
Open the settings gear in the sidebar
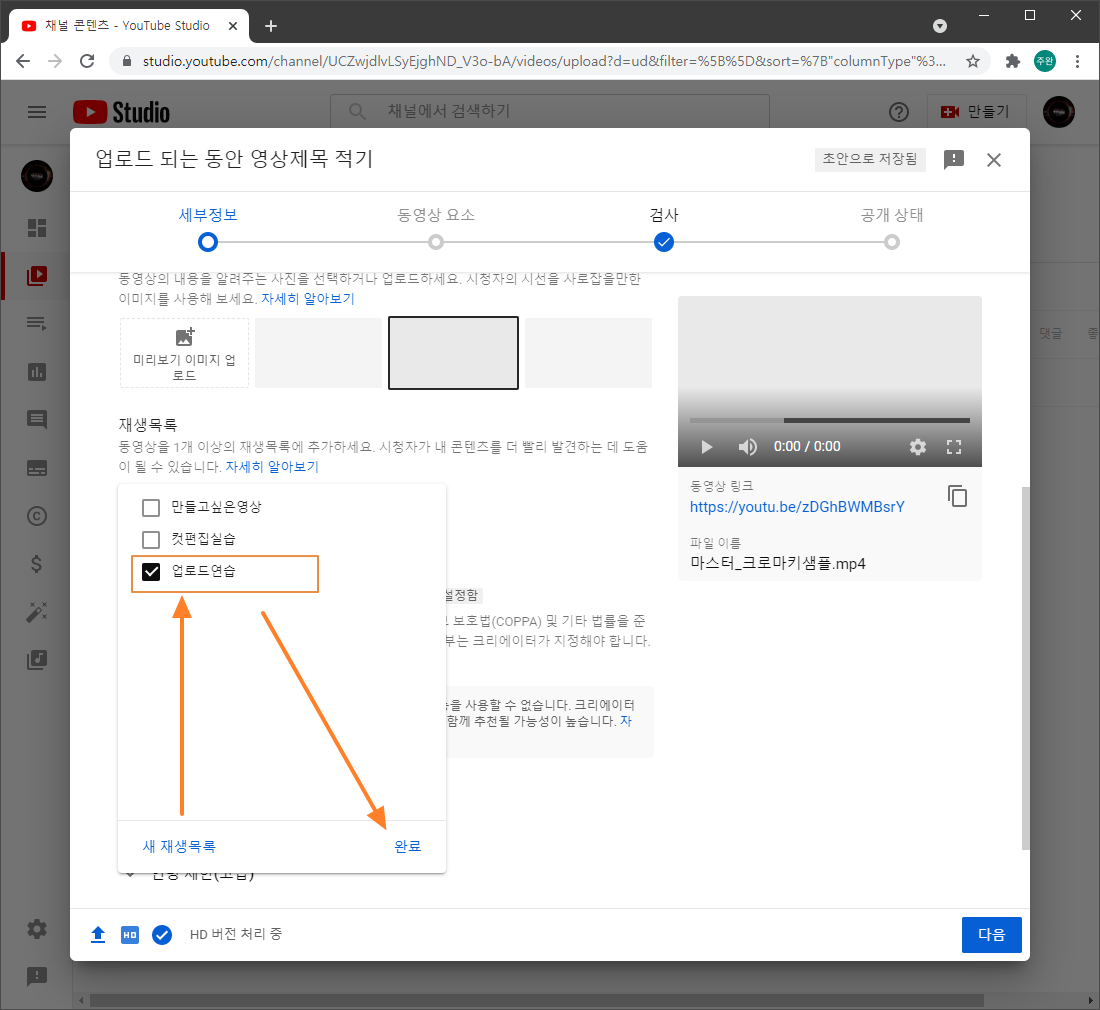[36, 929]
